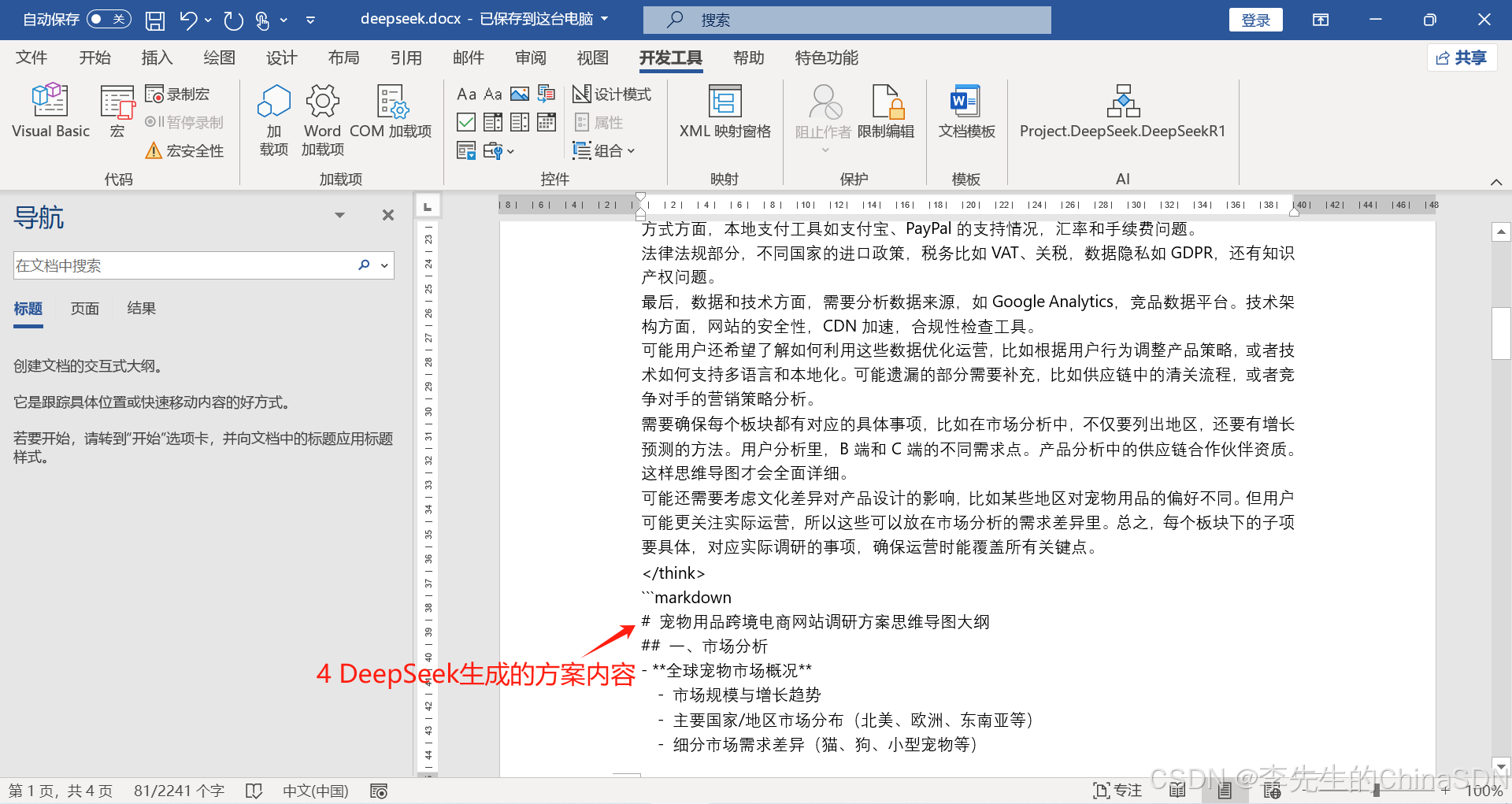The height and width of the screenshot is (804, 1512).
Task: Open the File menu
Action: [x=31, y=57]
